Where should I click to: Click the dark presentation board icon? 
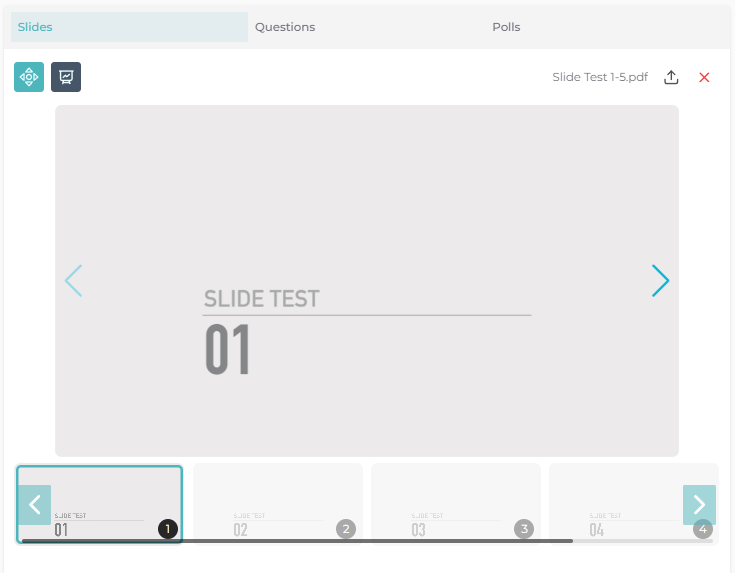(66, 77)
